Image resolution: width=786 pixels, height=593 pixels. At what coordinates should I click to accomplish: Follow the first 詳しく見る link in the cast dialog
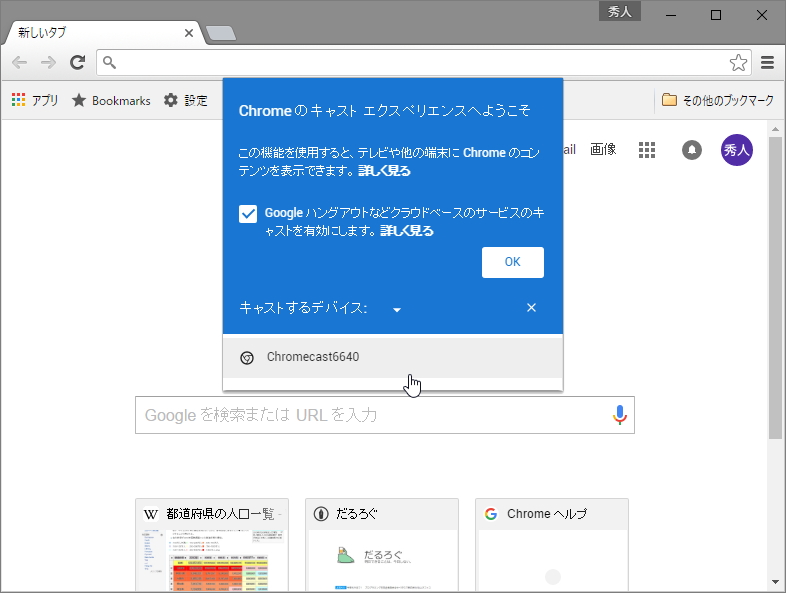384,171
